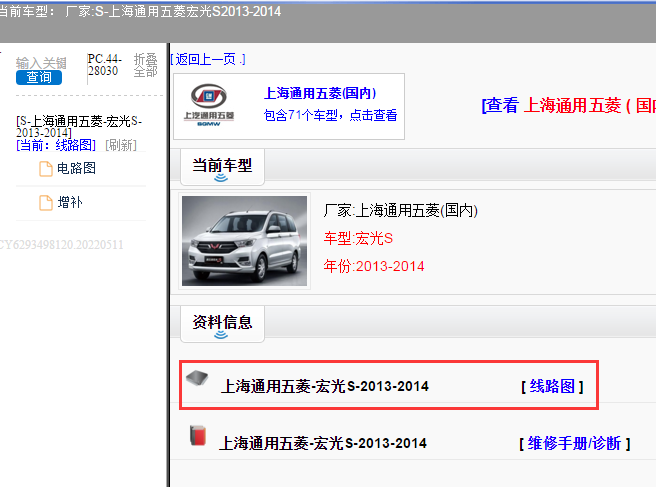Click the S-上海通用五菱-宏光S-2013-2014 sidebar heading
The height and width of the screenshot is (487, 656).
tap(79, 127)
